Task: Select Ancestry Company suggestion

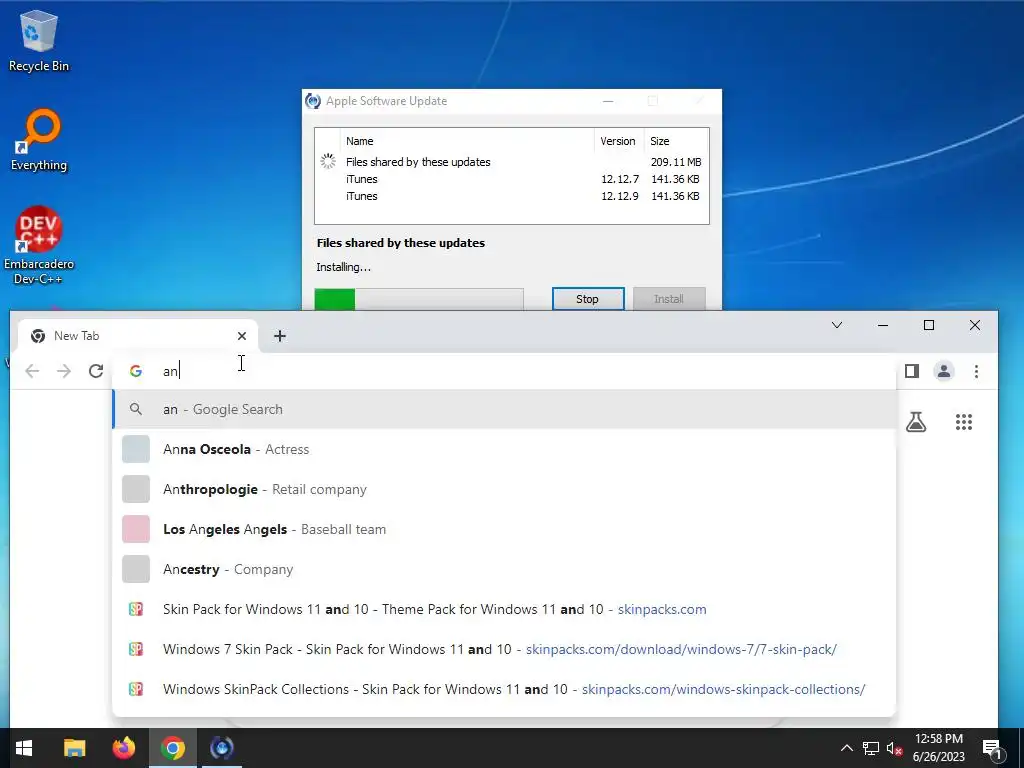Action: [x=504, y=569]
